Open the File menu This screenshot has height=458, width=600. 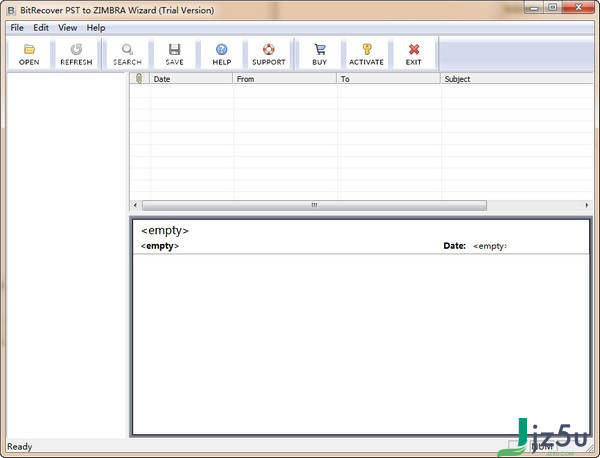pos(17,28)
